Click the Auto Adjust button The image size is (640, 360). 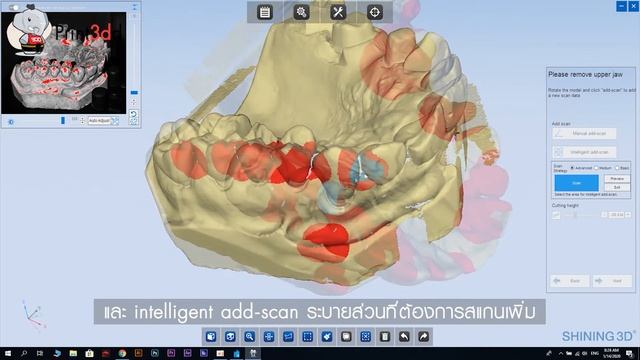click(x=99, y=121)
